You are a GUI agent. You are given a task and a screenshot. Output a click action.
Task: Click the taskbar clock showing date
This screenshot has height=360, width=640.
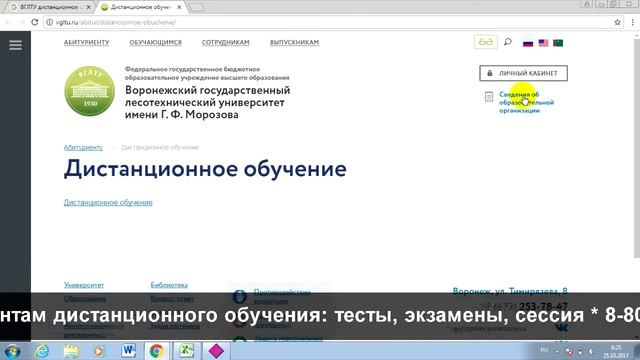coord(616,351)
